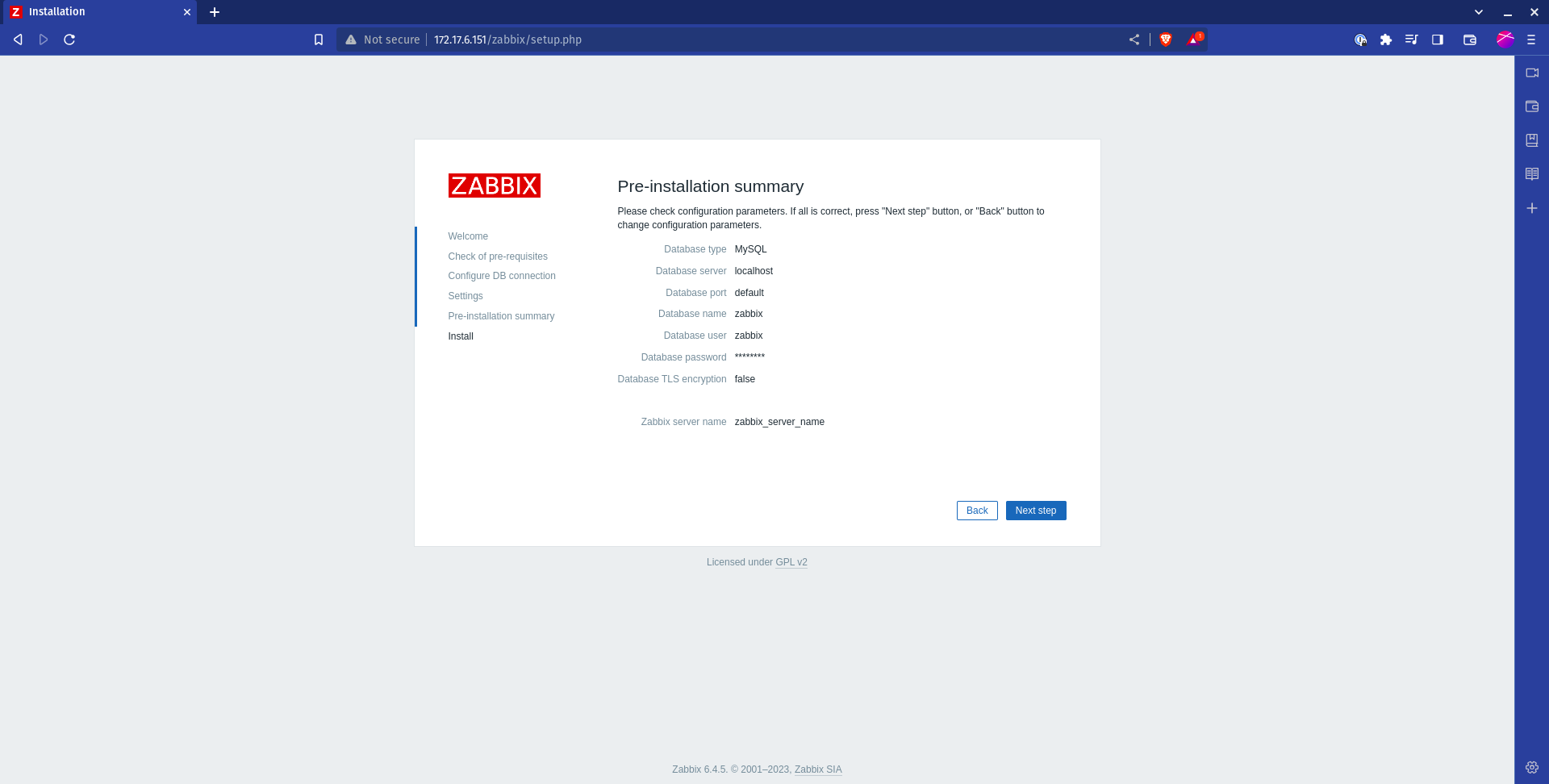The image size is (1549, 784).
Task: Select the Settings step
Action: click(466, 296)
